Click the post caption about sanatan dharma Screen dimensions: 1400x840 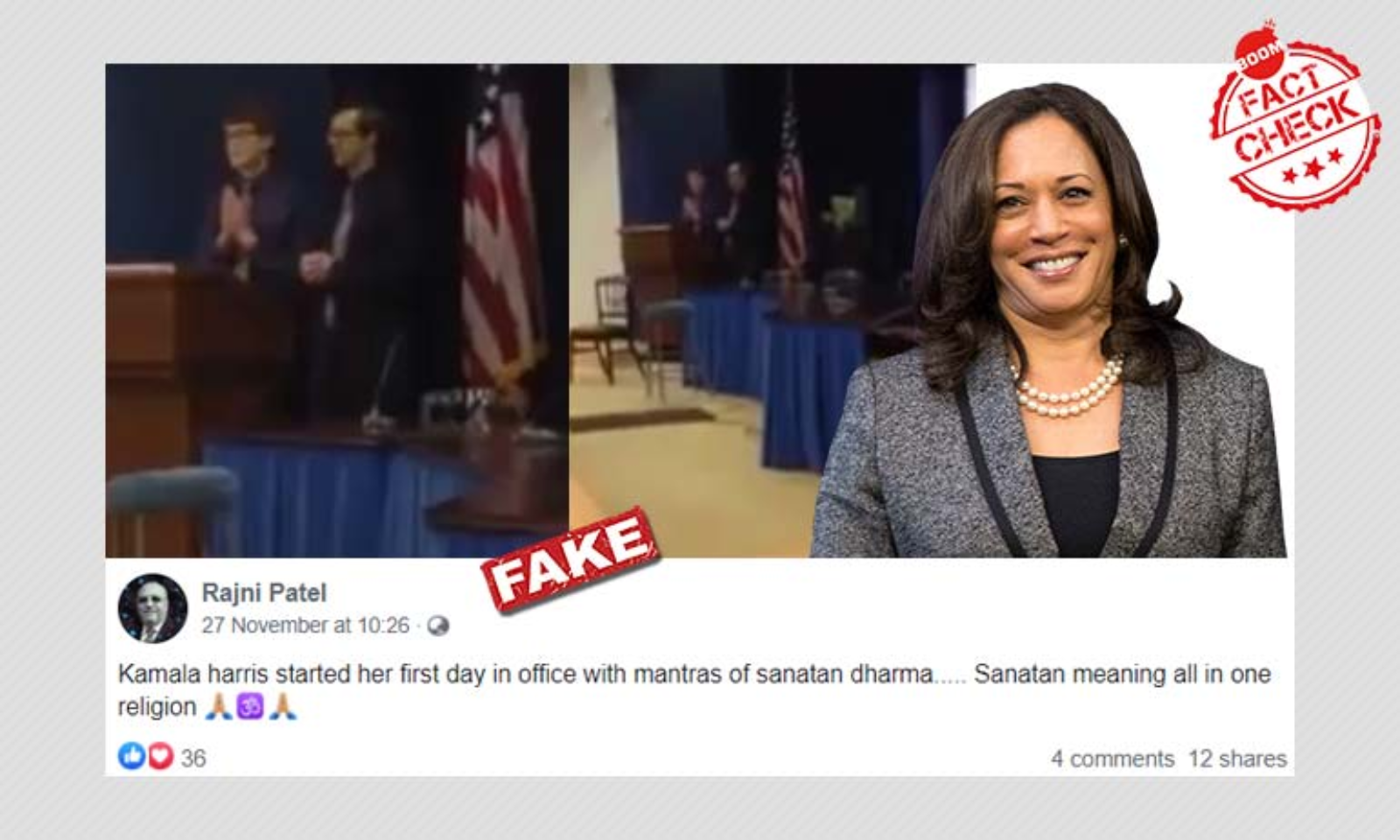694,690
